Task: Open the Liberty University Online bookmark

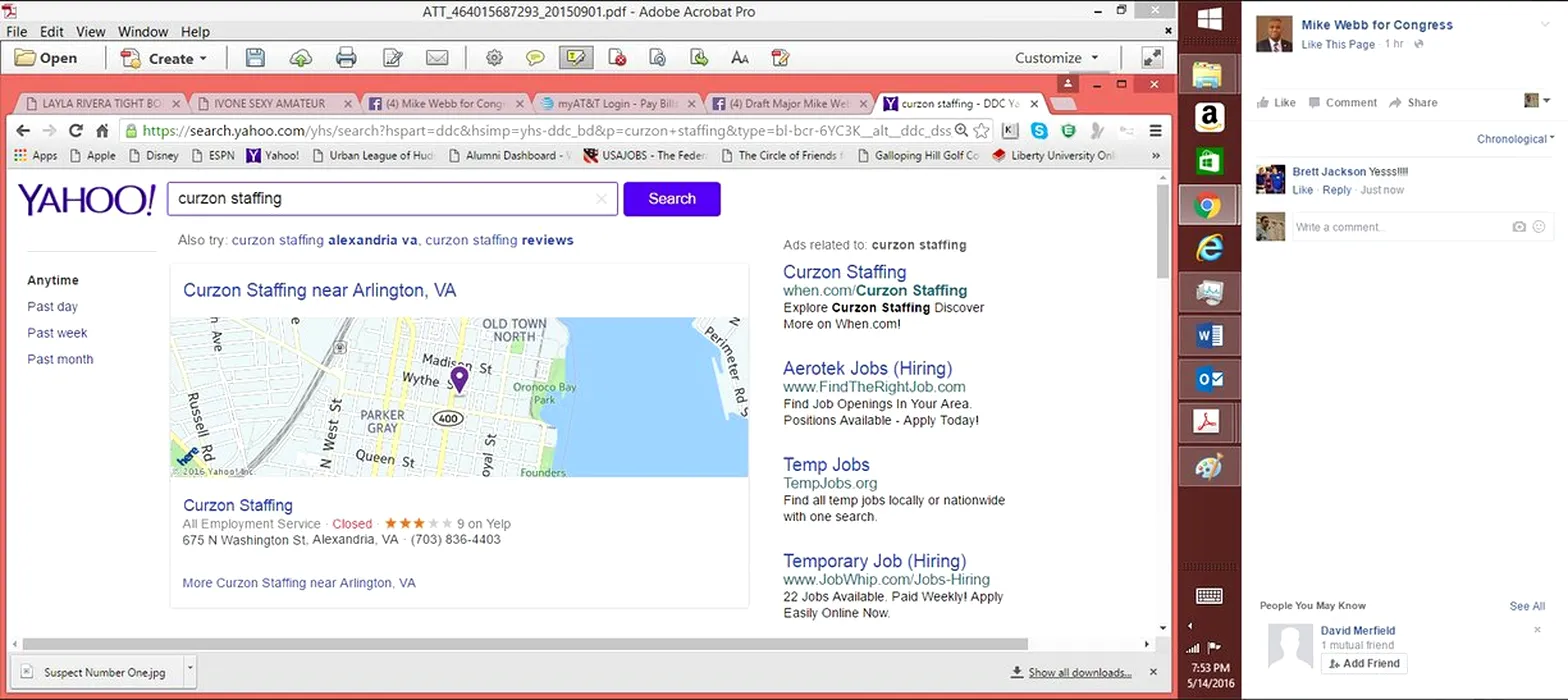Action: click(x=1054, y=155)
